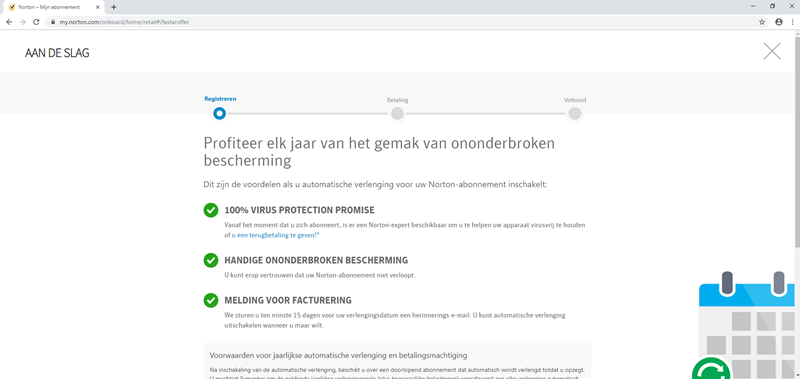Click the HANDIGE ONONDERBROKEN BESCHERMING heading
800x379 pixels.
tap(316, 260)
